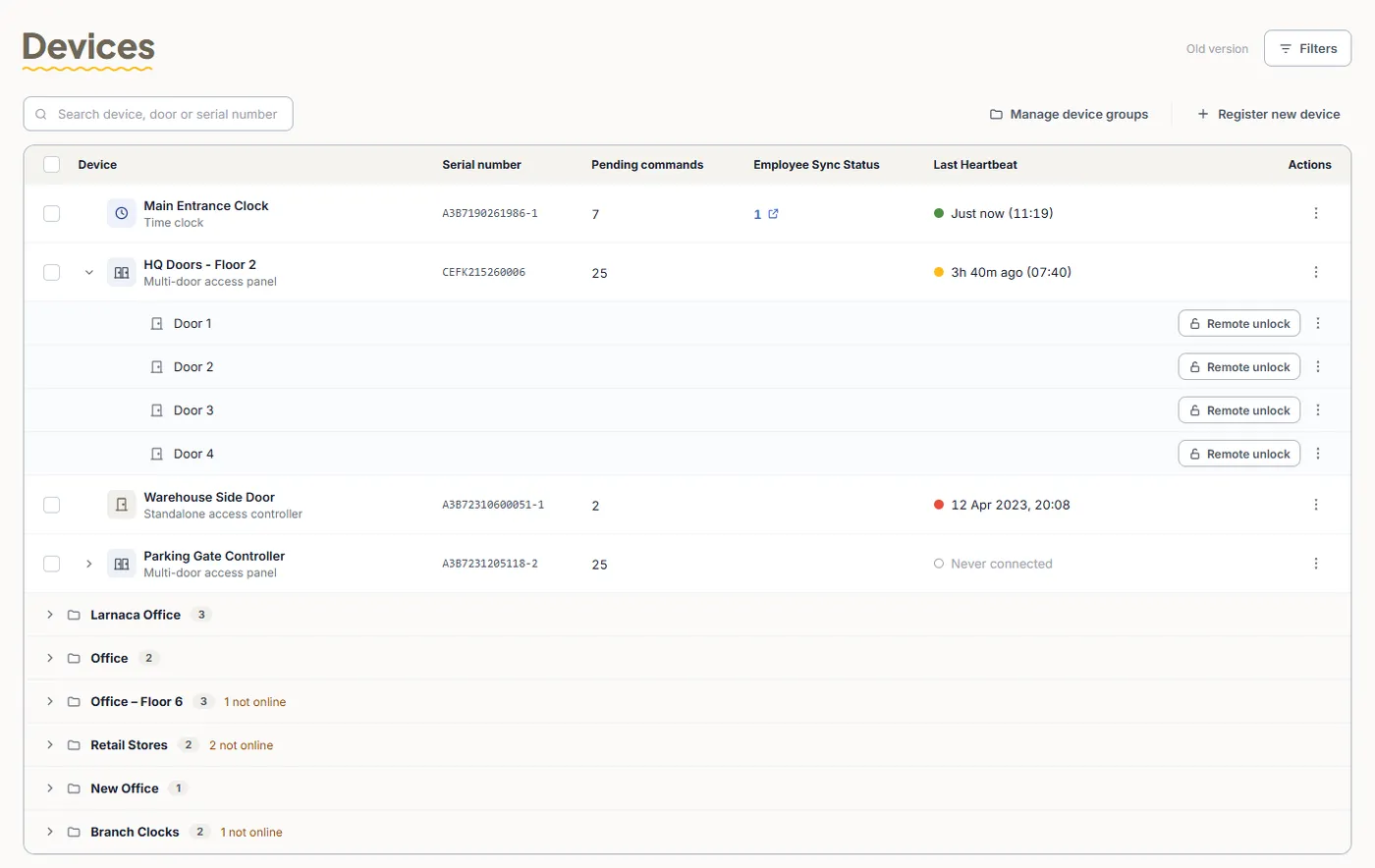Toggle the select-all devices checkbox
The width and height of the screenshot is (1375, 868).
pyautogui.click(x=52, y=164)
